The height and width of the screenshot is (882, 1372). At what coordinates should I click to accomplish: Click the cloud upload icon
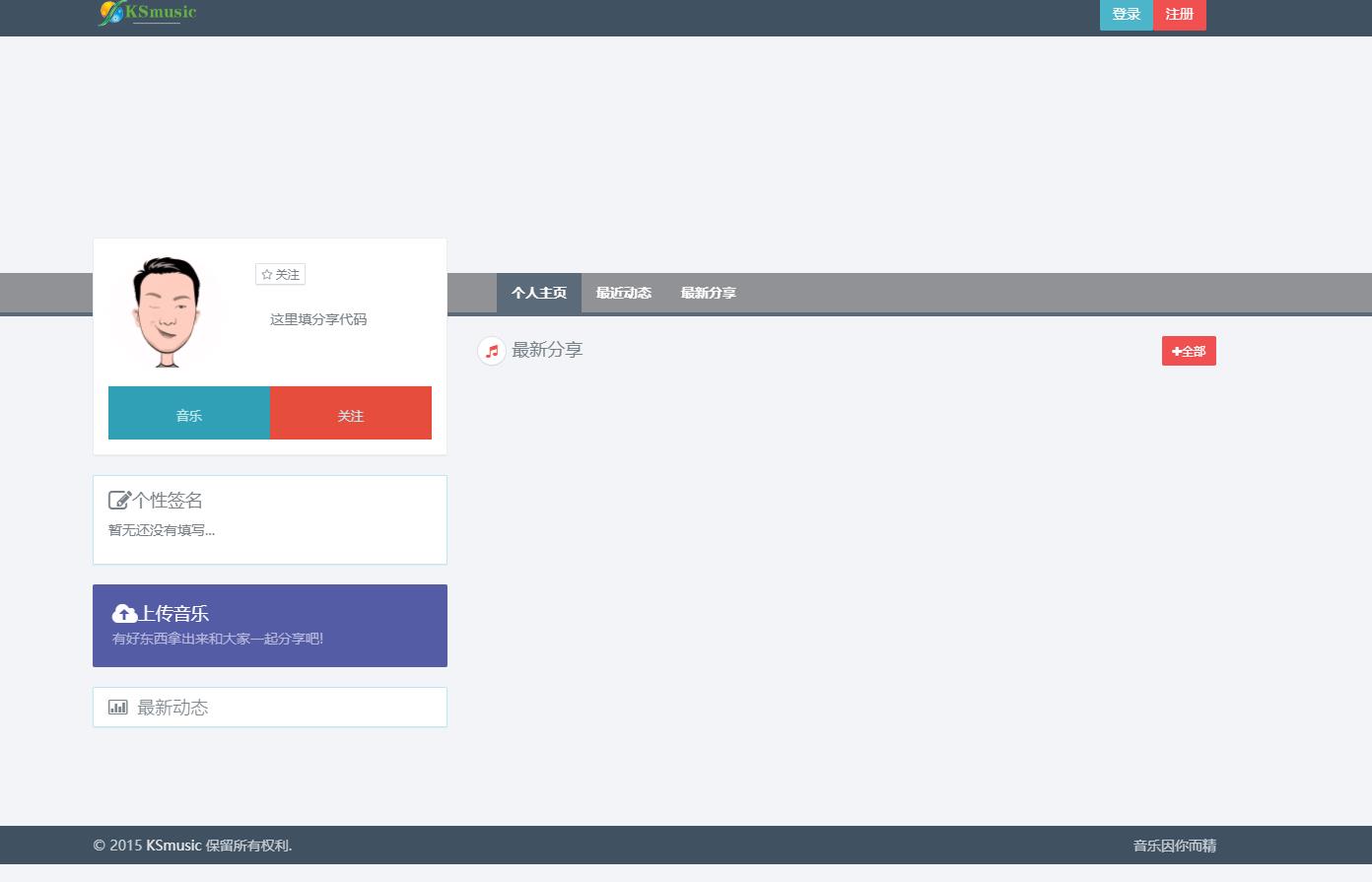[x=124, y=614]
